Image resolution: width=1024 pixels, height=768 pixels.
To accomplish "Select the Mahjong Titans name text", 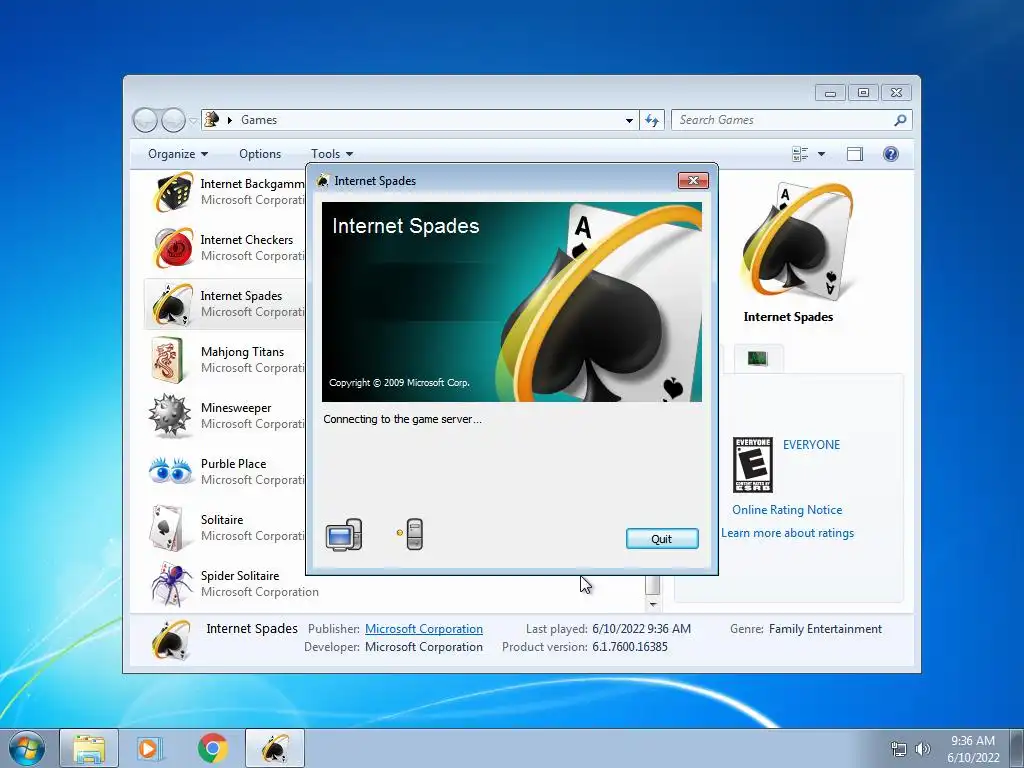I will (x=242, y=352).
